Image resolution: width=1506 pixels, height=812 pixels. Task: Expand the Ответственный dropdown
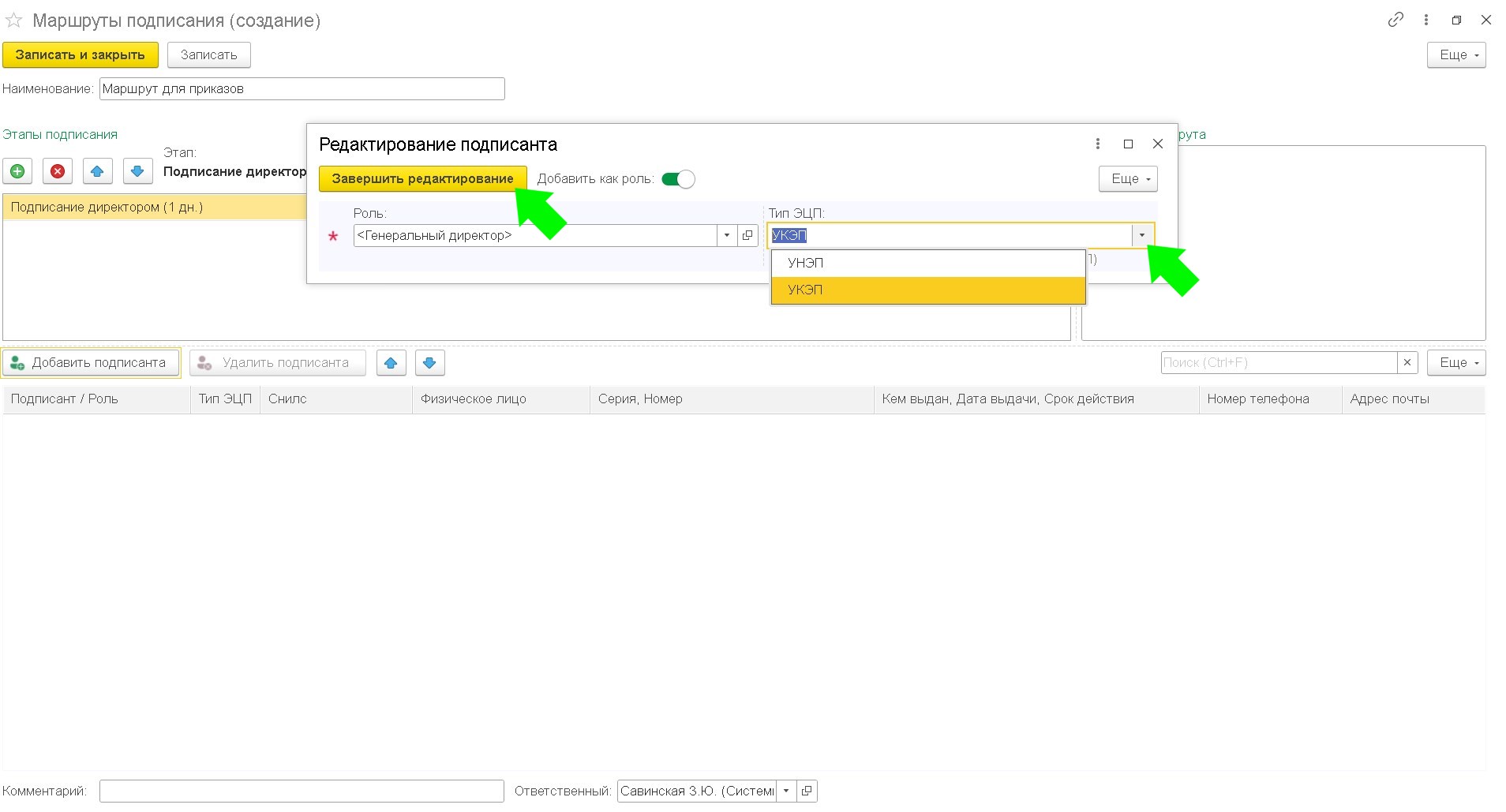click(x=786, y=791)
